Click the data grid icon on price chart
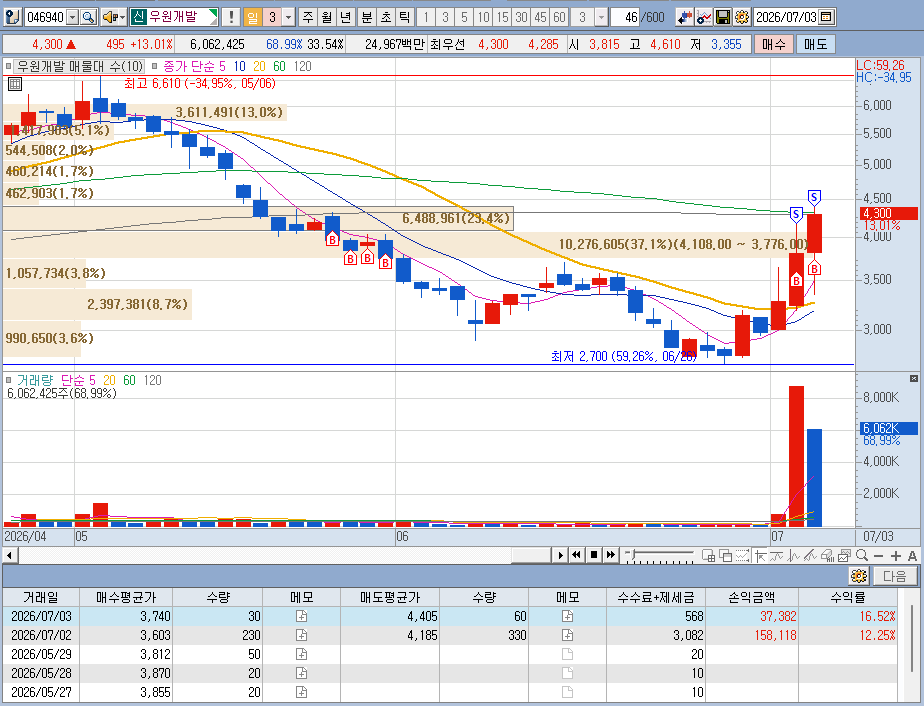 15,84
